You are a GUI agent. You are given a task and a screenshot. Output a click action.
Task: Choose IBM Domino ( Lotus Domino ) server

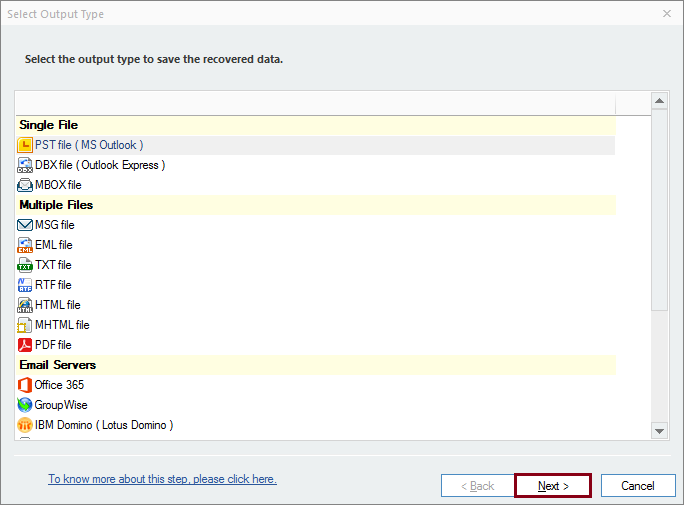click(315, 425)
